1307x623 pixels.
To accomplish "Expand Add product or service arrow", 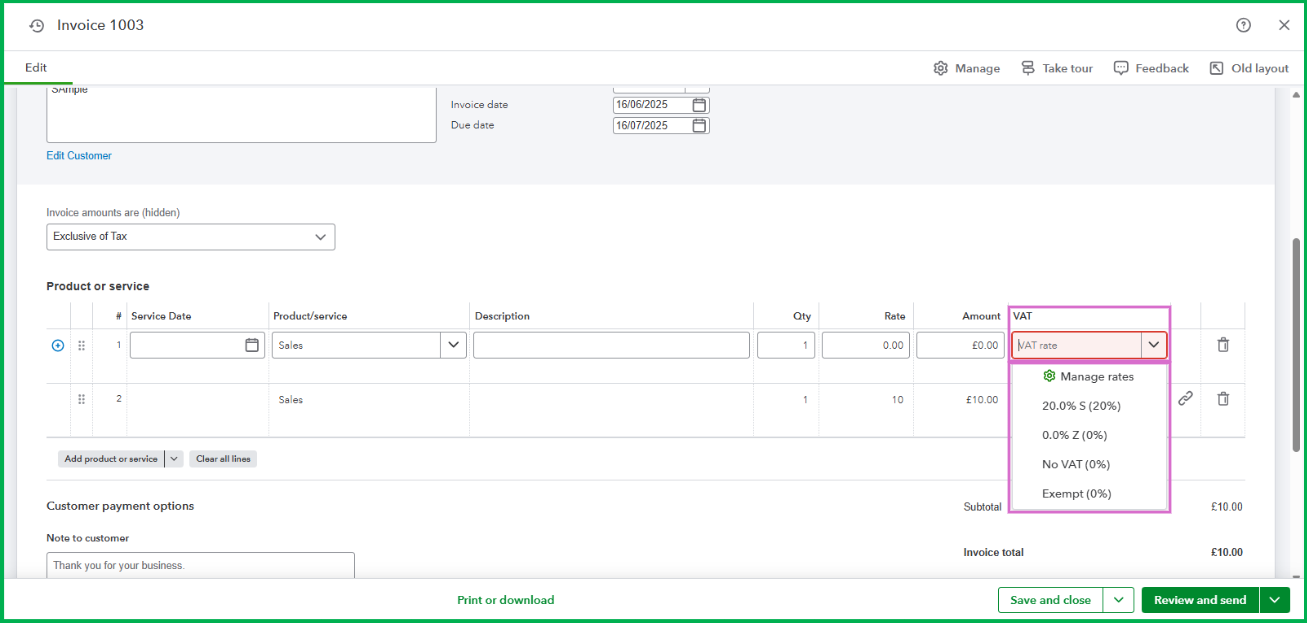I will 174,459.
